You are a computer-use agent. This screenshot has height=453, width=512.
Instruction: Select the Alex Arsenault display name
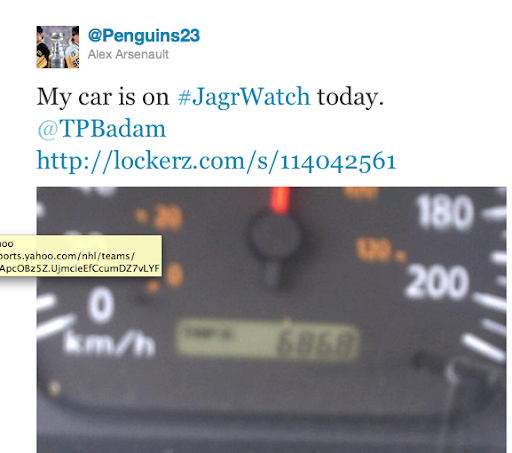coord(128,54)
